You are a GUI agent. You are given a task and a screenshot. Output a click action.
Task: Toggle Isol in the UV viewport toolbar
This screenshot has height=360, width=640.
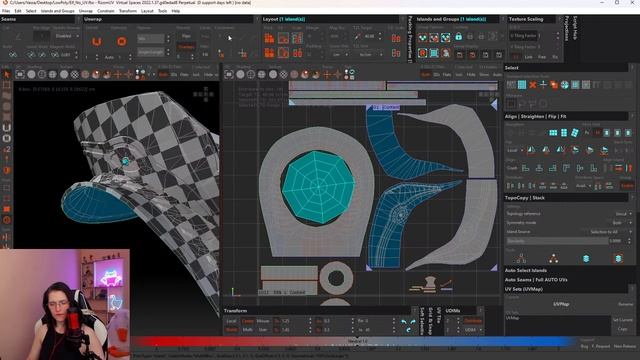[x=459, y=75]
